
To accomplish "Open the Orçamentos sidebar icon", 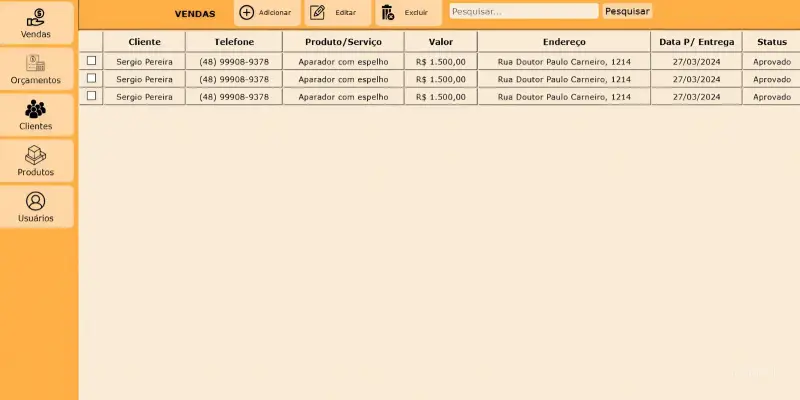I will click(36, 63).
